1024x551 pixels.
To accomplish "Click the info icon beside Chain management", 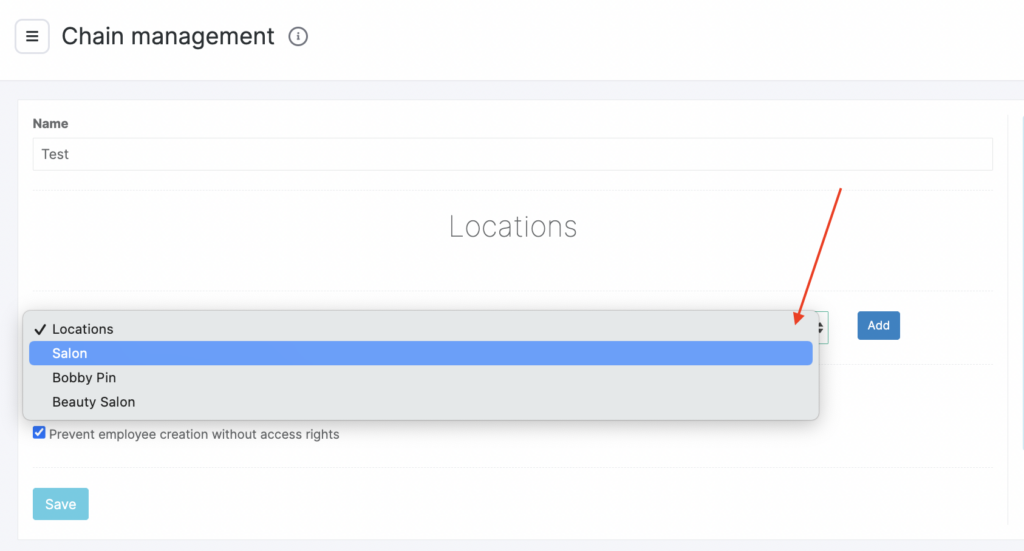I will [298, 37].
